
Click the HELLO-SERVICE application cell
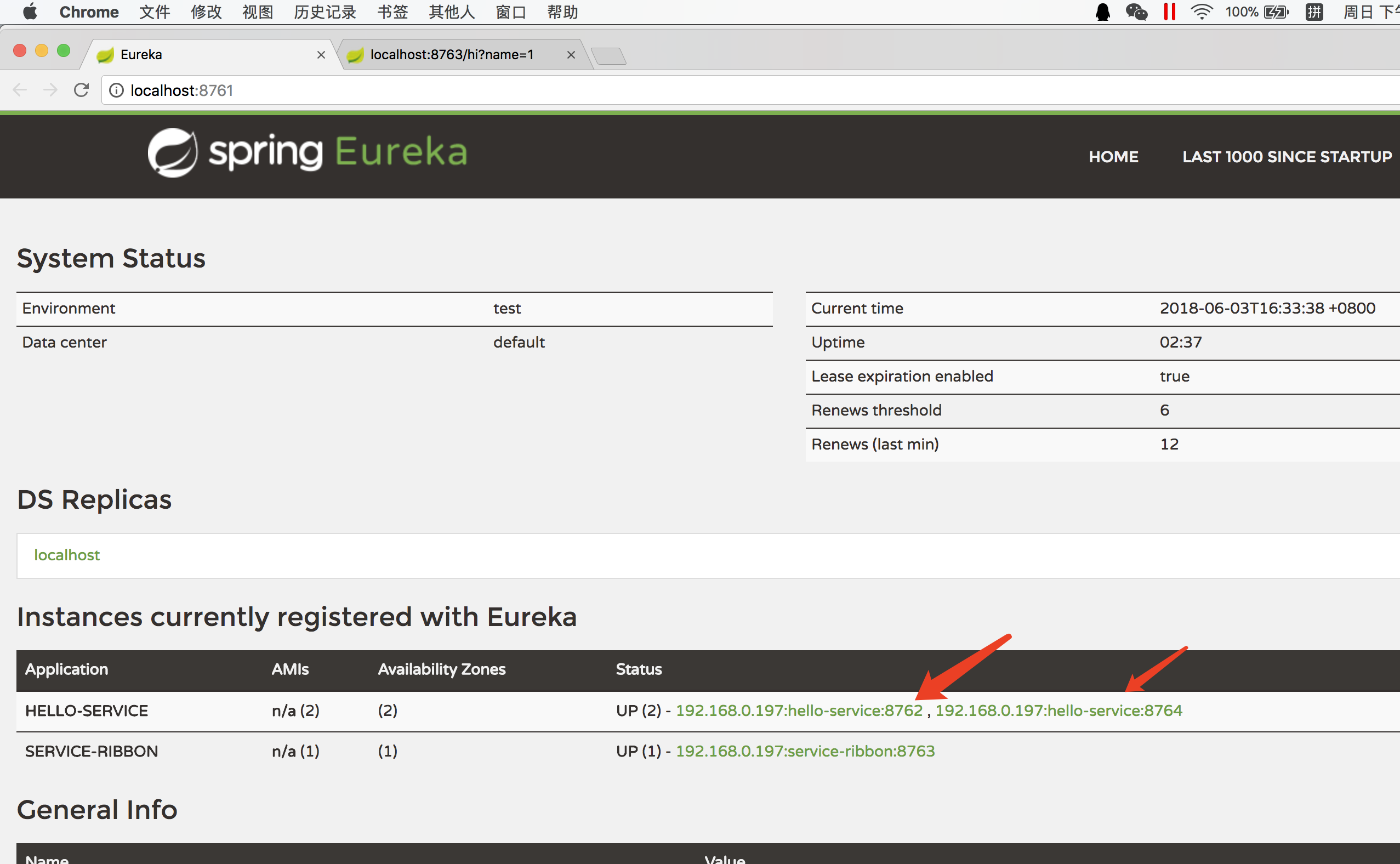(87, 710)
